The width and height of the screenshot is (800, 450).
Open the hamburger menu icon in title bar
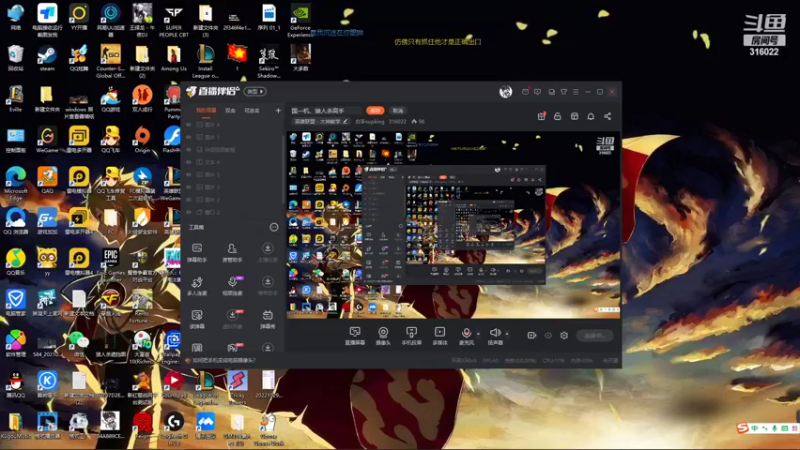[x=576, y=92]
